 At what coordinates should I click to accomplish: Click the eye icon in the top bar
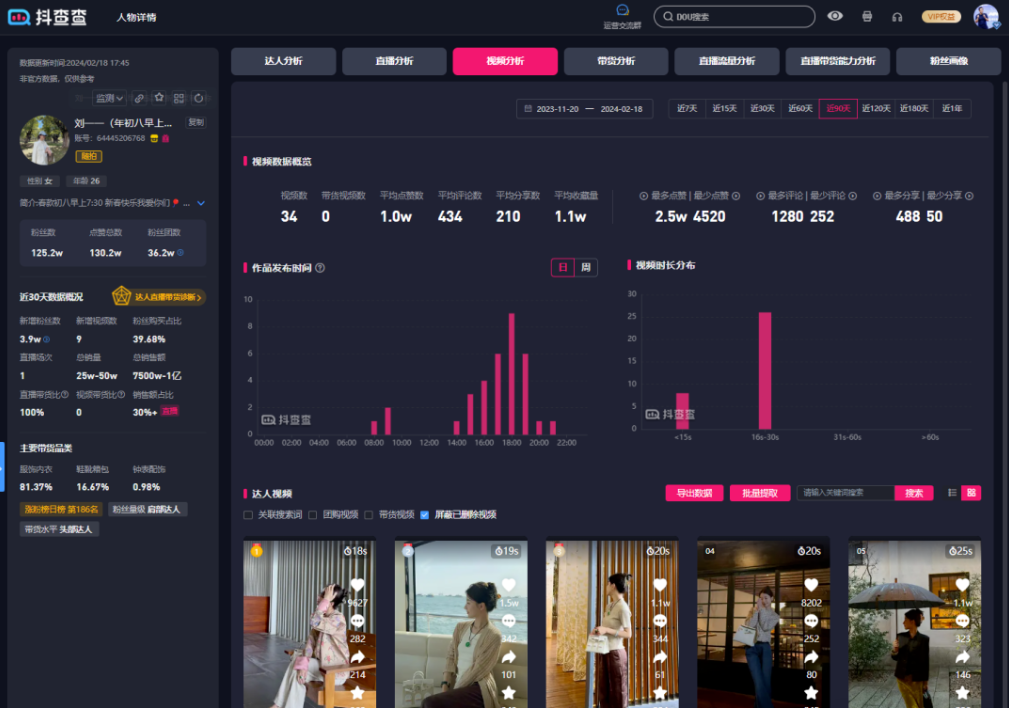coord(835,16)
